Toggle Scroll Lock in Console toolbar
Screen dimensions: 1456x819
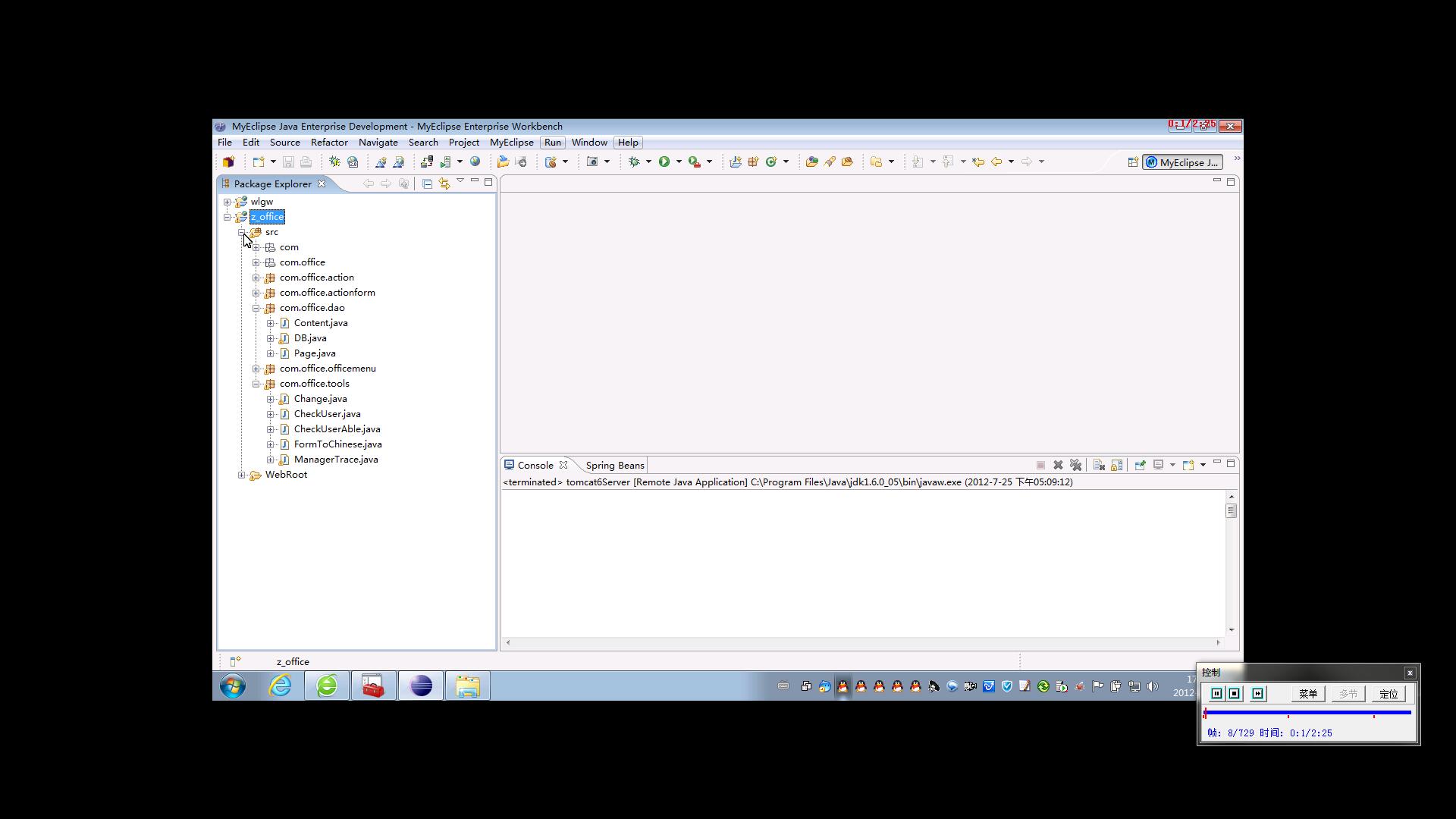pos(1116,465)
